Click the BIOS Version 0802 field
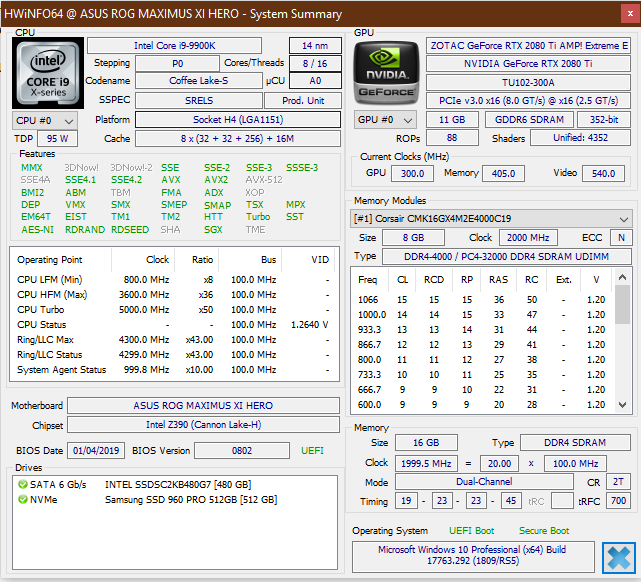The image size is (641, 582). tap(242, 451)
